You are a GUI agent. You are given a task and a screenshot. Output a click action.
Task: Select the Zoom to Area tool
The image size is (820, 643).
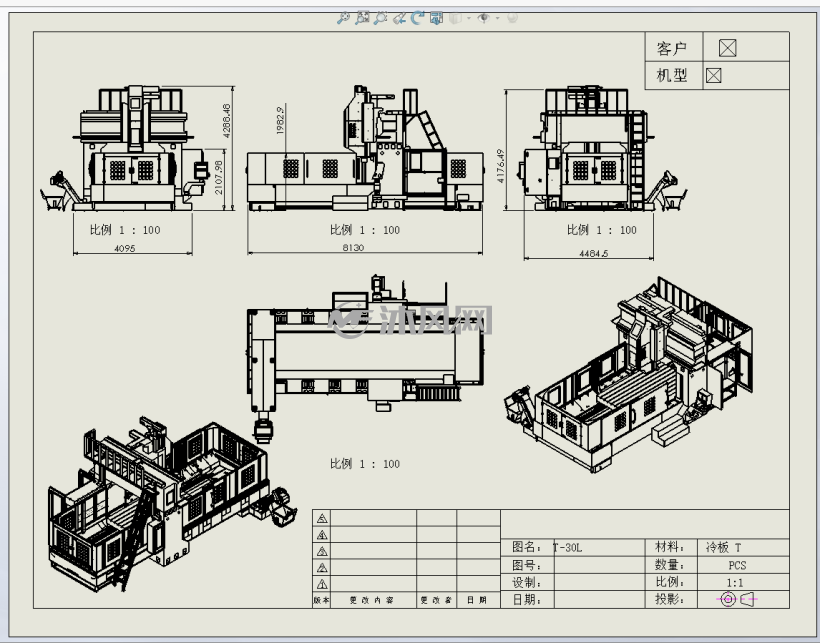tap(362, 18)
